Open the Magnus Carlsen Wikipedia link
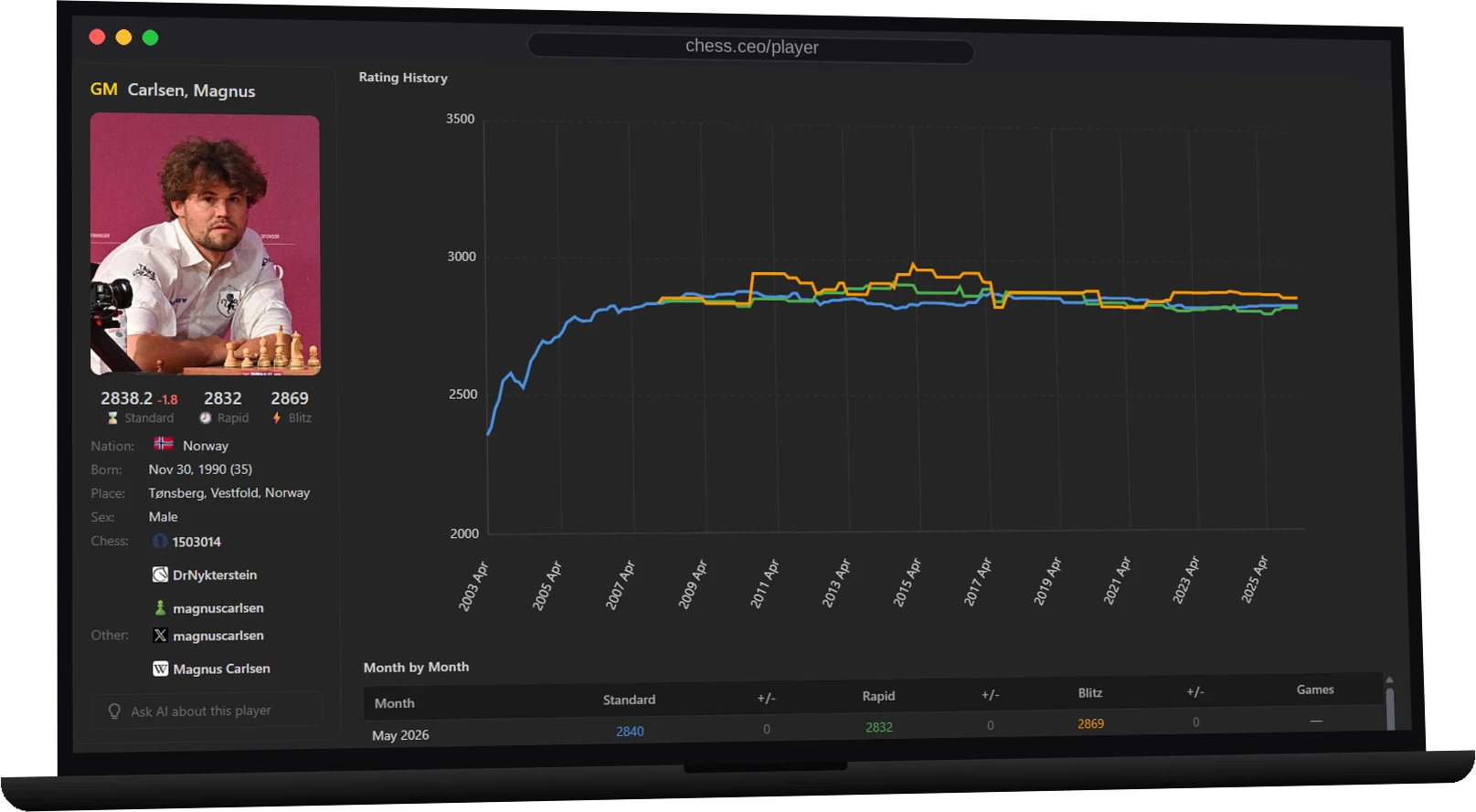 click(221, 669)
